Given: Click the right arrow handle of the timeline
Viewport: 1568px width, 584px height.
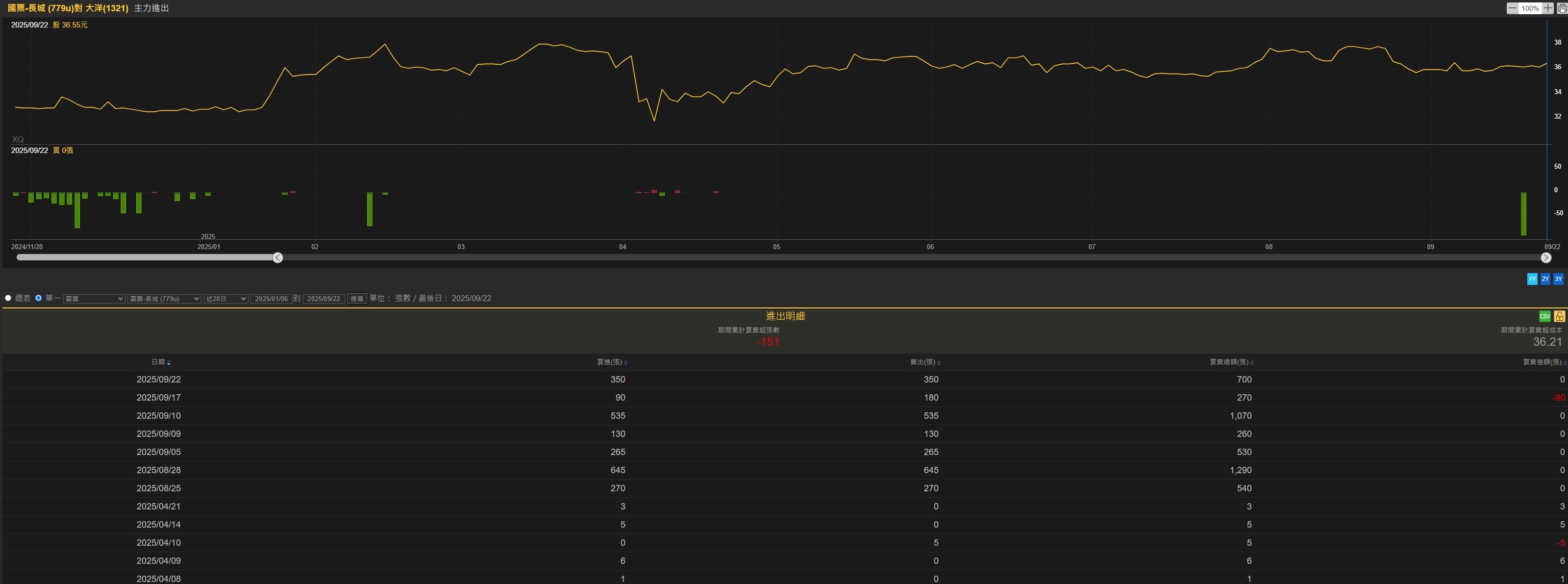Looking at the screenshot, I should point(1545,257).
